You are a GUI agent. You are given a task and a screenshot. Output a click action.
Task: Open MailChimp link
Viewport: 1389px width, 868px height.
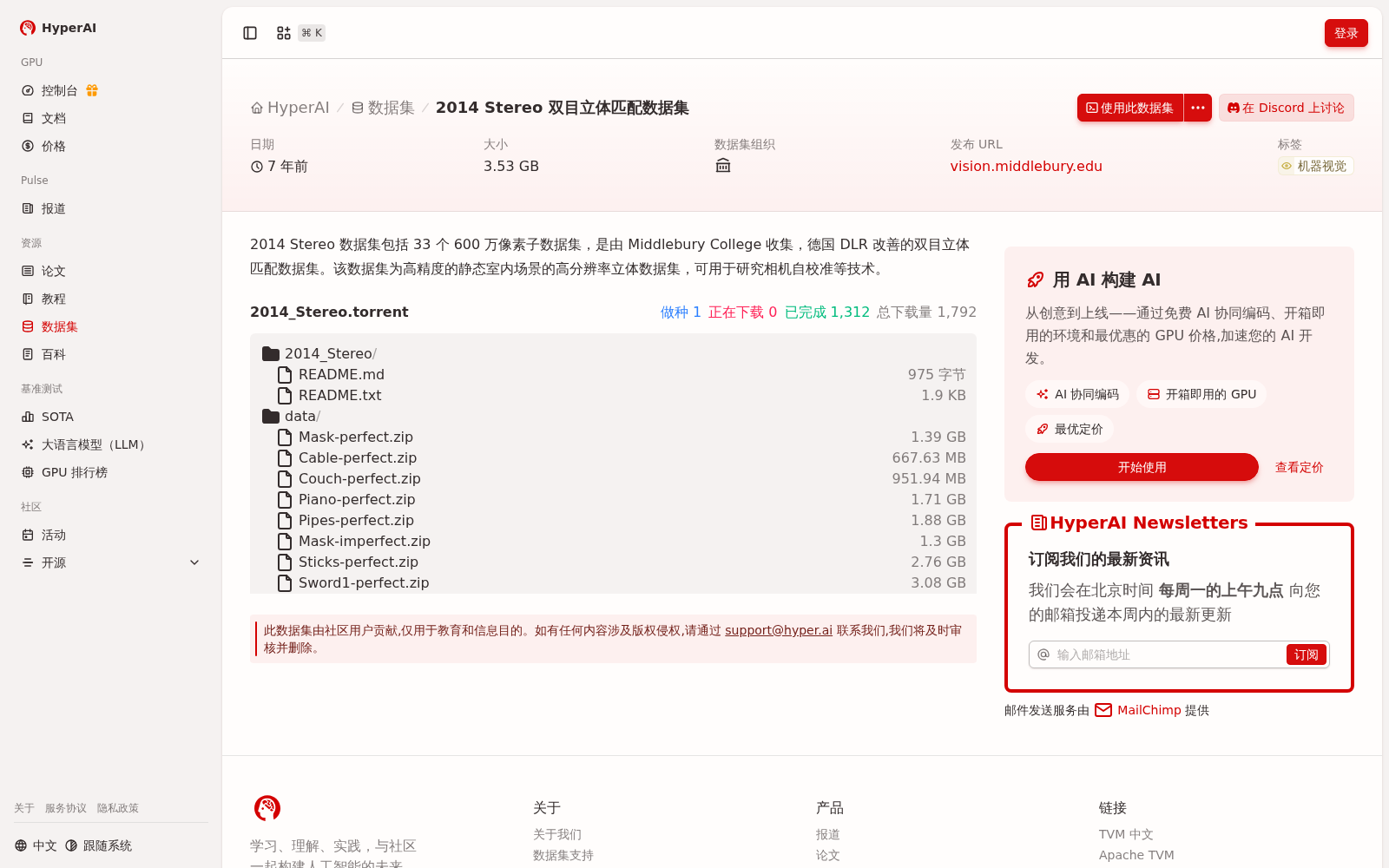pyautogui.click(x=1149, y=710)
